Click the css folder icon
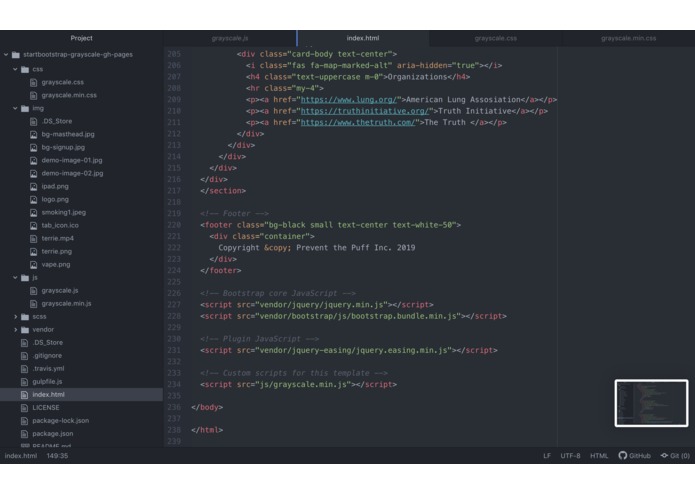 point(25,69)
